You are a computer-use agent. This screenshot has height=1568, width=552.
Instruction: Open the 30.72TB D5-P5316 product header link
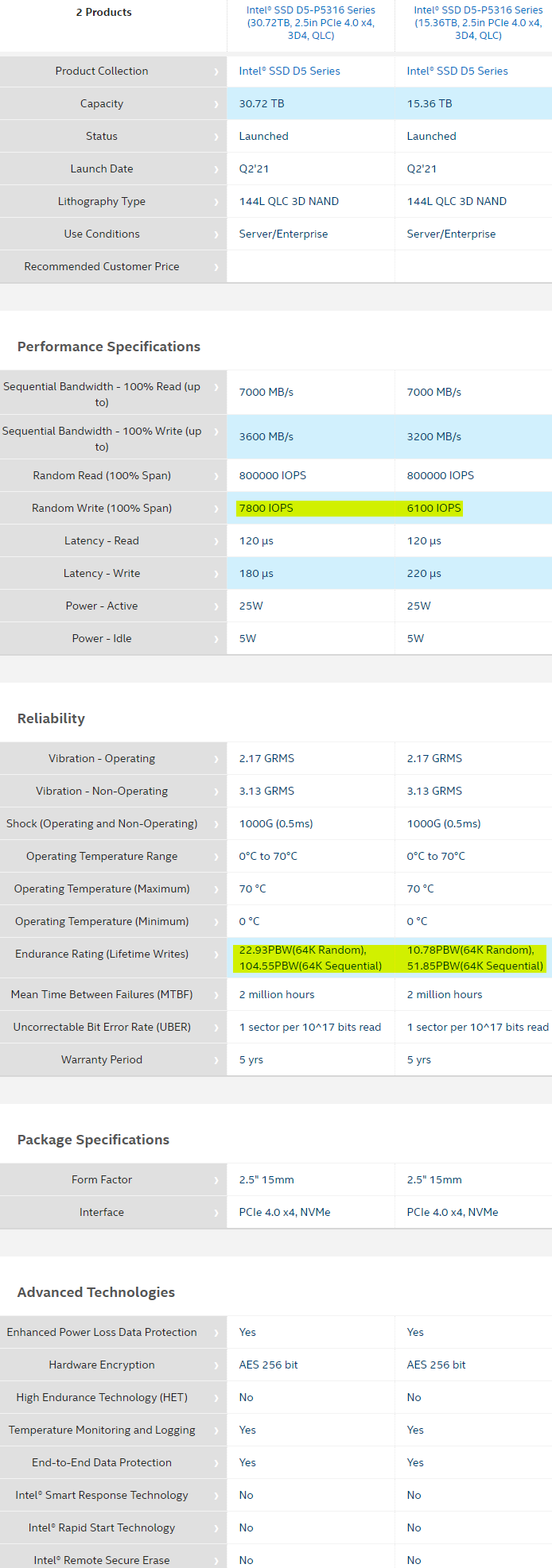point(310,23)
